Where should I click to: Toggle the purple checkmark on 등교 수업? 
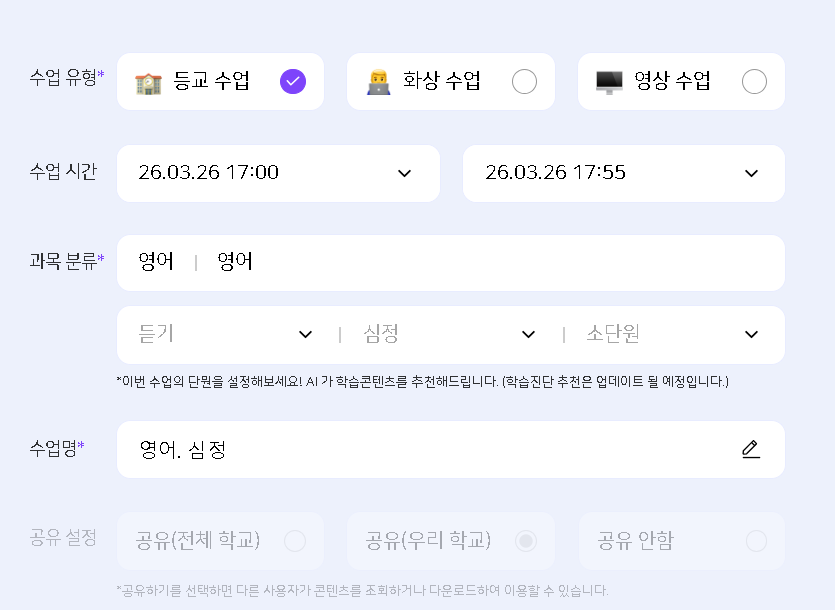293,82
